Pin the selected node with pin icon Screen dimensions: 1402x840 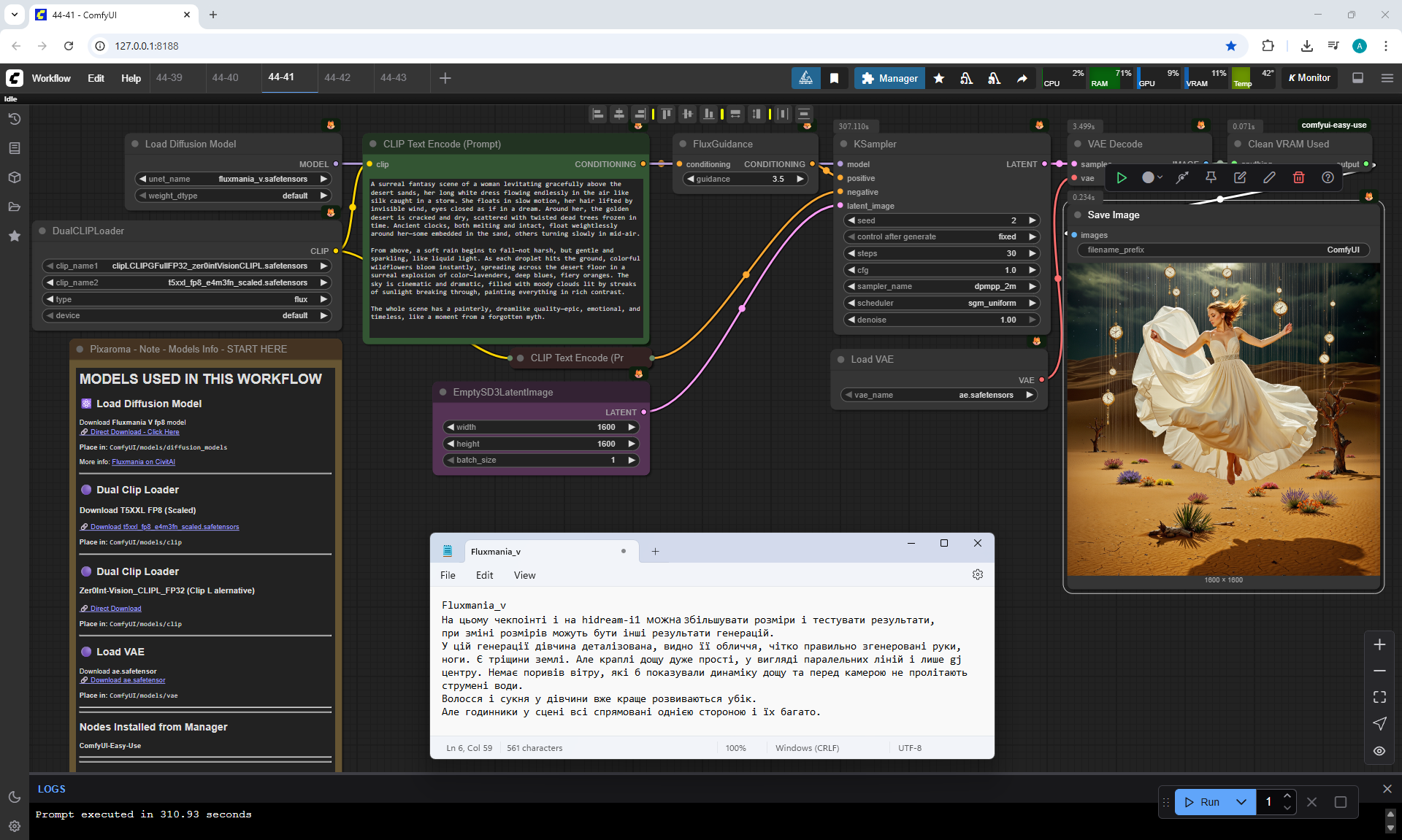pyautogui.click(x=1211, y=177)
